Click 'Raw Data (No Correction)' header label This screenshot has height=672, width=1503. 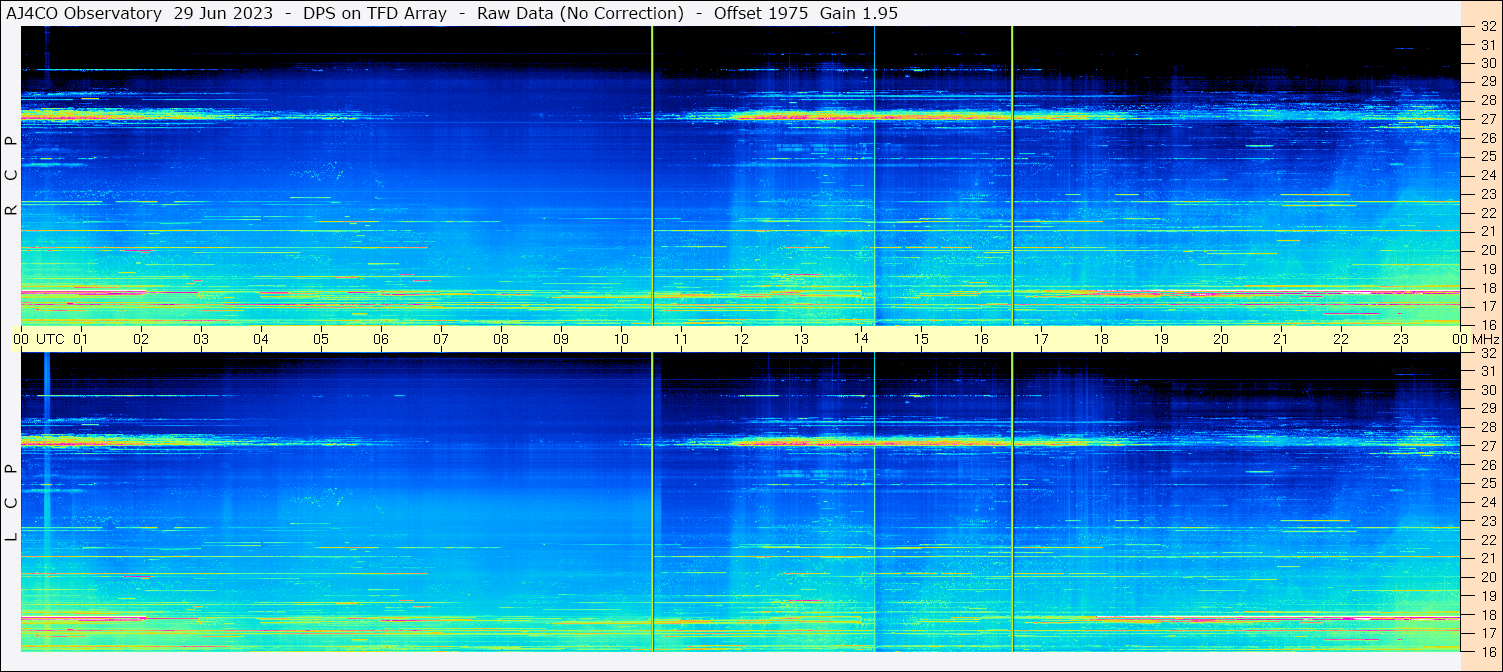[581, 13]
